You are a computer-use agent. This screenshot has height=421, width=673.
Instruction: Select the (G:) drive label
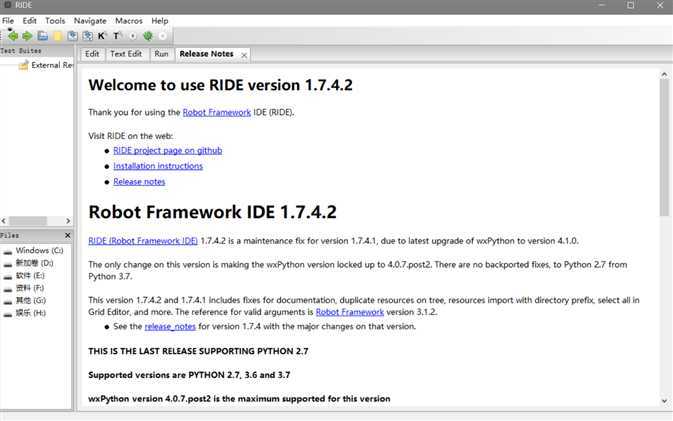31,300
